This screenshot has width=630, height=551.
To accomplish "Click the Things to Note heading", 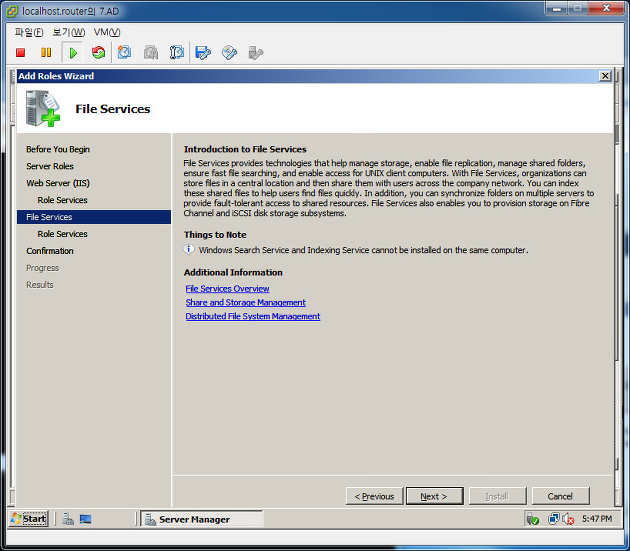I will [215, 235].
